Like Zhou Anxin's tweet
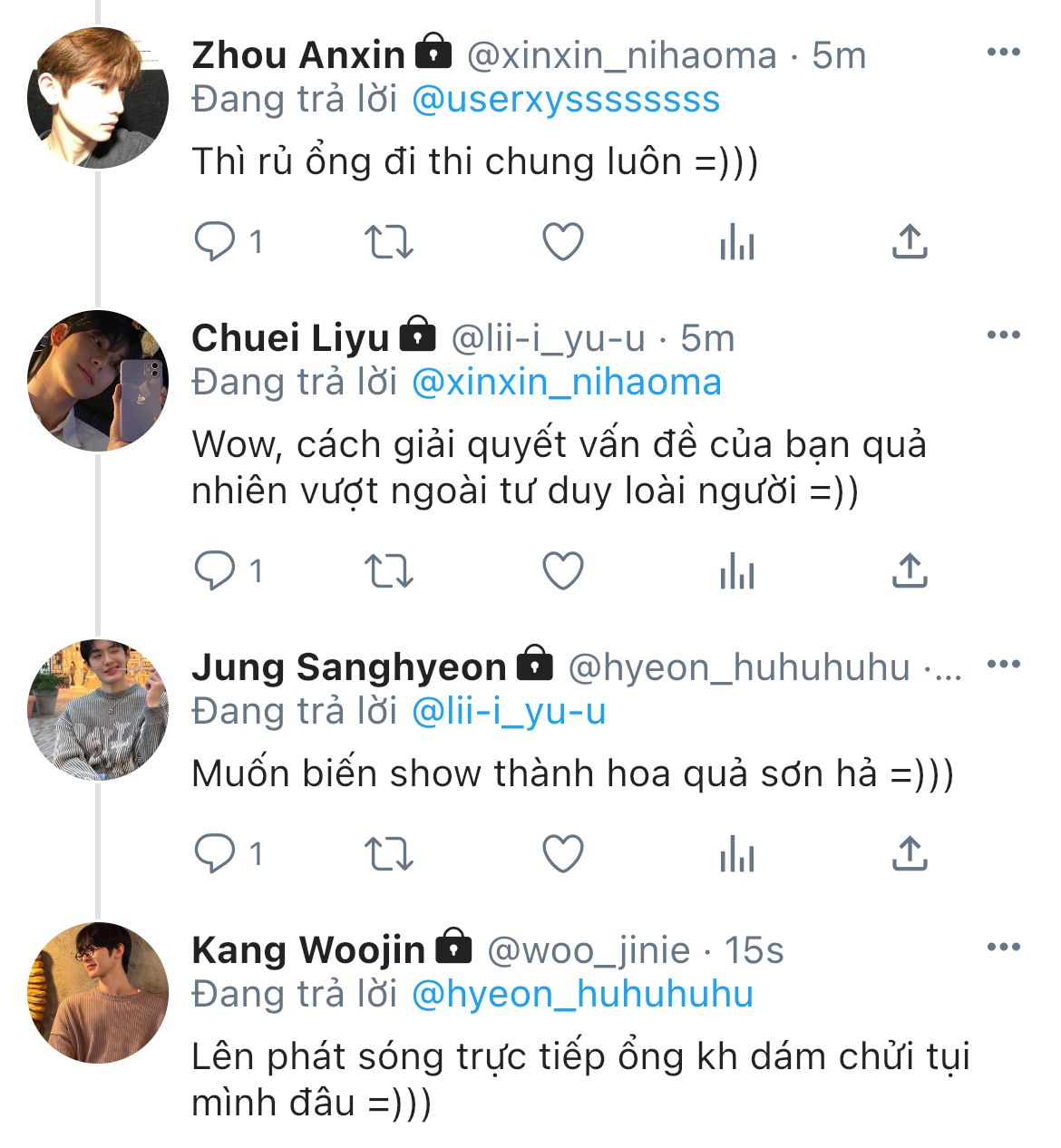 click(x=562, y=242)
